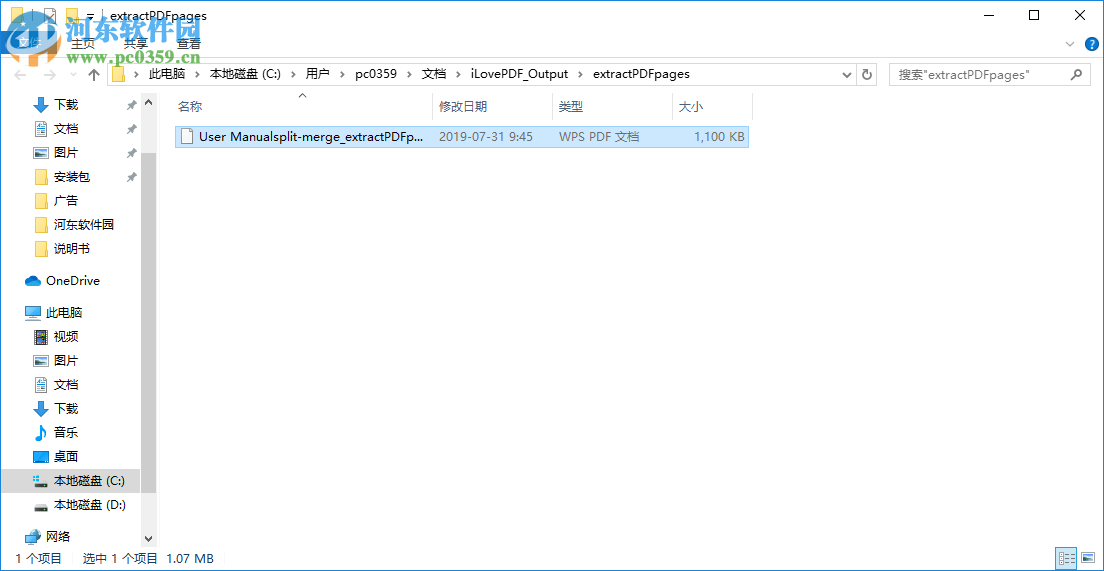Click the 本地磁盘 (D:) drive icon
Viewport: 1104px width, 571px height.
(x=41, y=506)
